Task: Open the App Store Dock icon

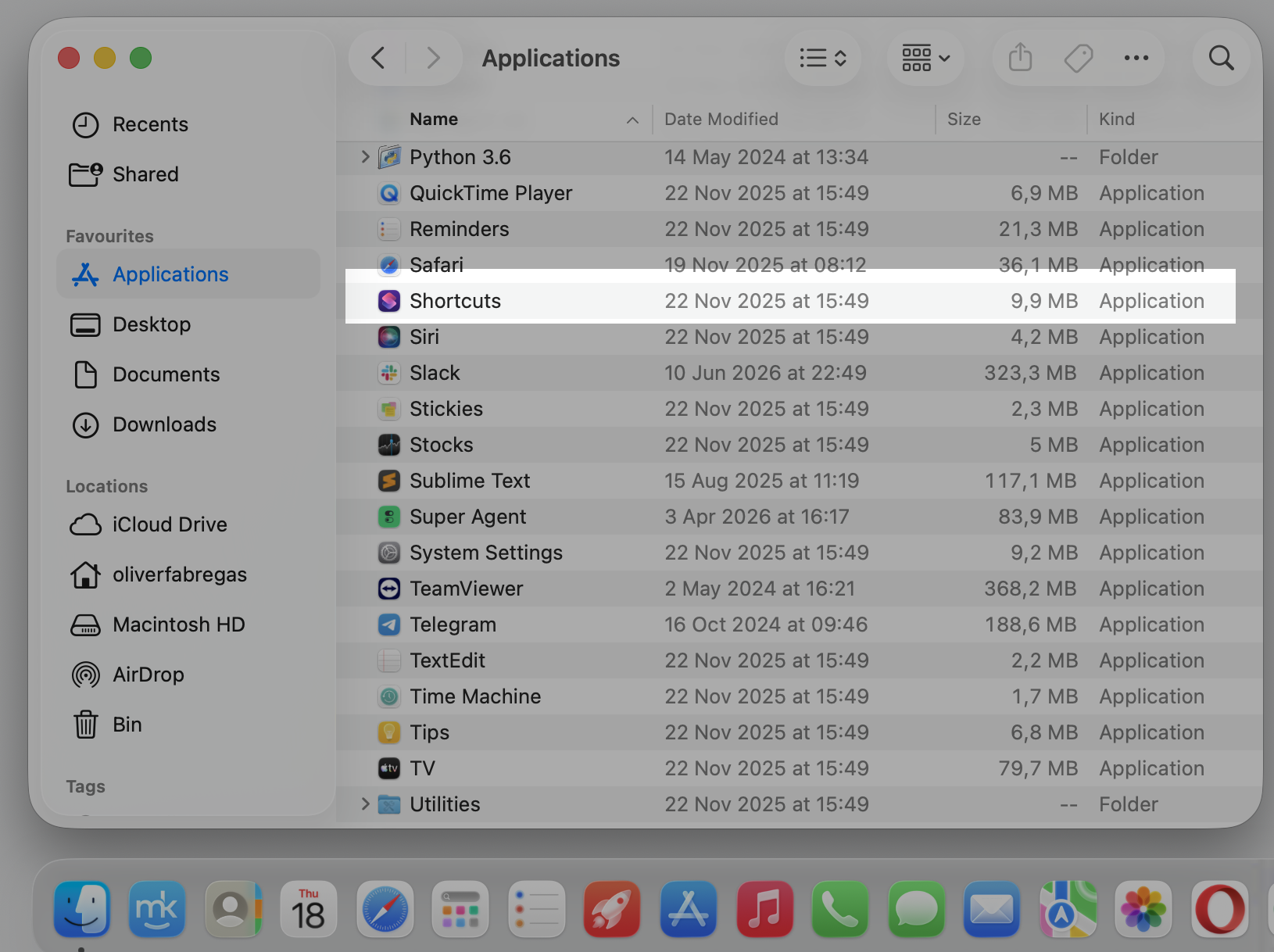Action: [x=688, y=908]
